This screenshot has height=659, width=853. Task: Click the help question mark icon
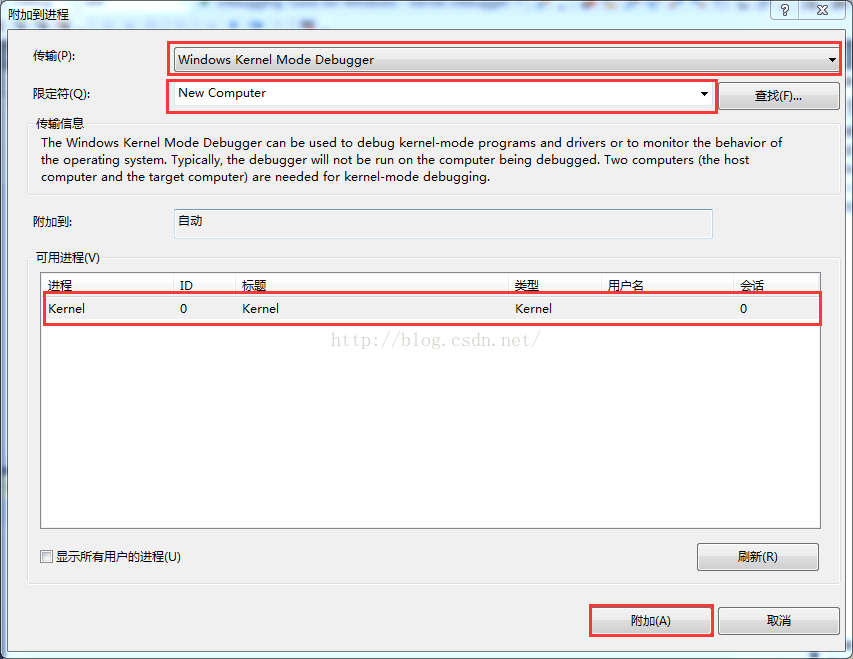click(x=784, y=10)
